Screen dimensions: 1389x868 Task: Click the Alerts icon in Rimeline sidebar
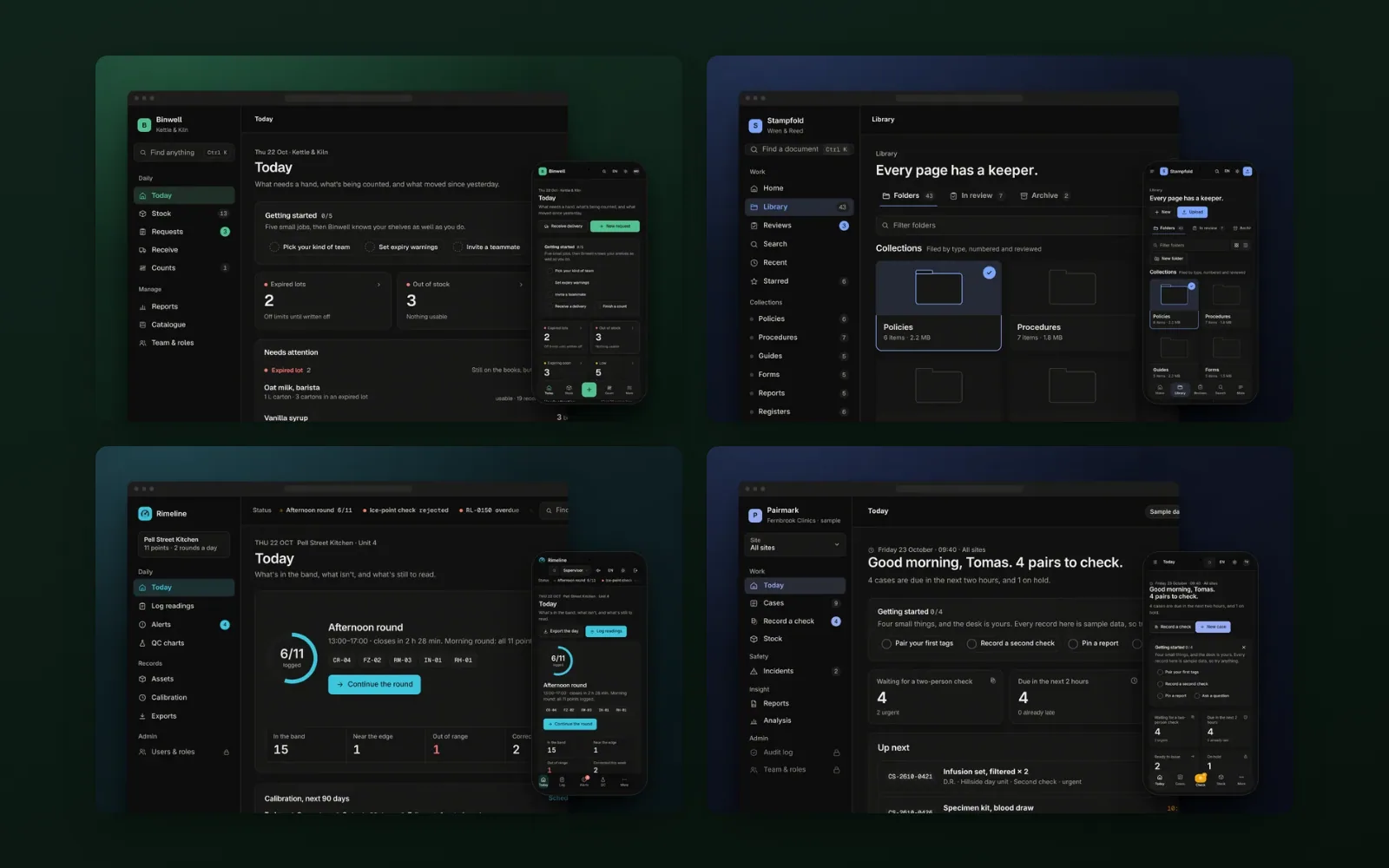pos(142,625)
